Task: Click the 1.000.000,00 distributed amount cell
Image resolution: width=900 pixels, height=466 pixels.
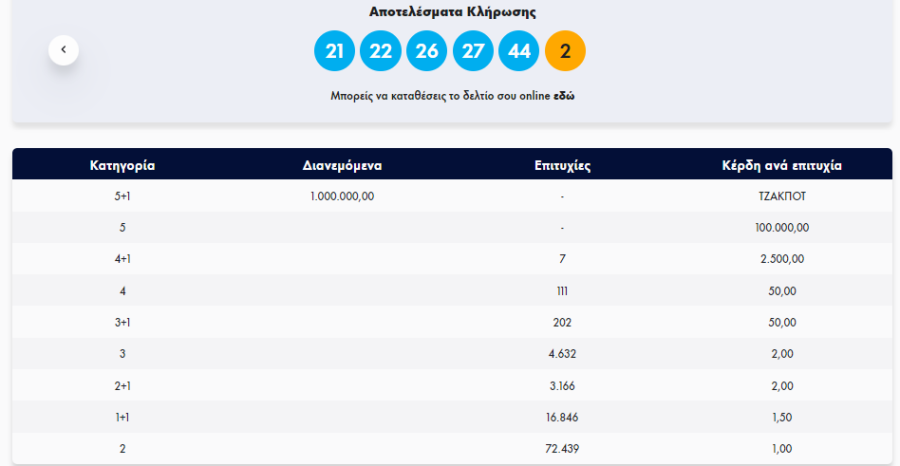Action: point(342,196)
